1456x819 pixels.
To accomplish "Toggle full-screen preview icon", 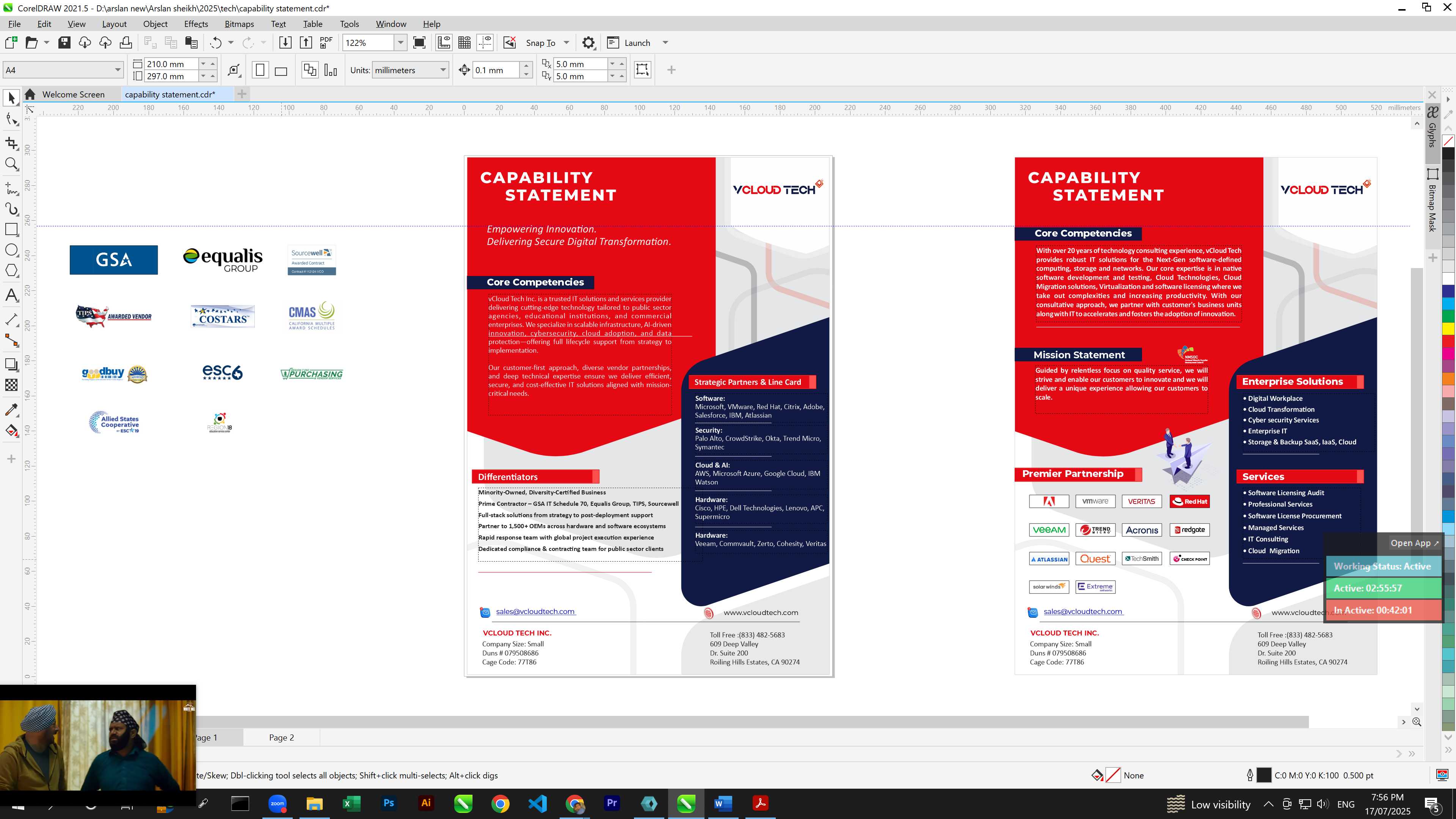I will 419,42.
